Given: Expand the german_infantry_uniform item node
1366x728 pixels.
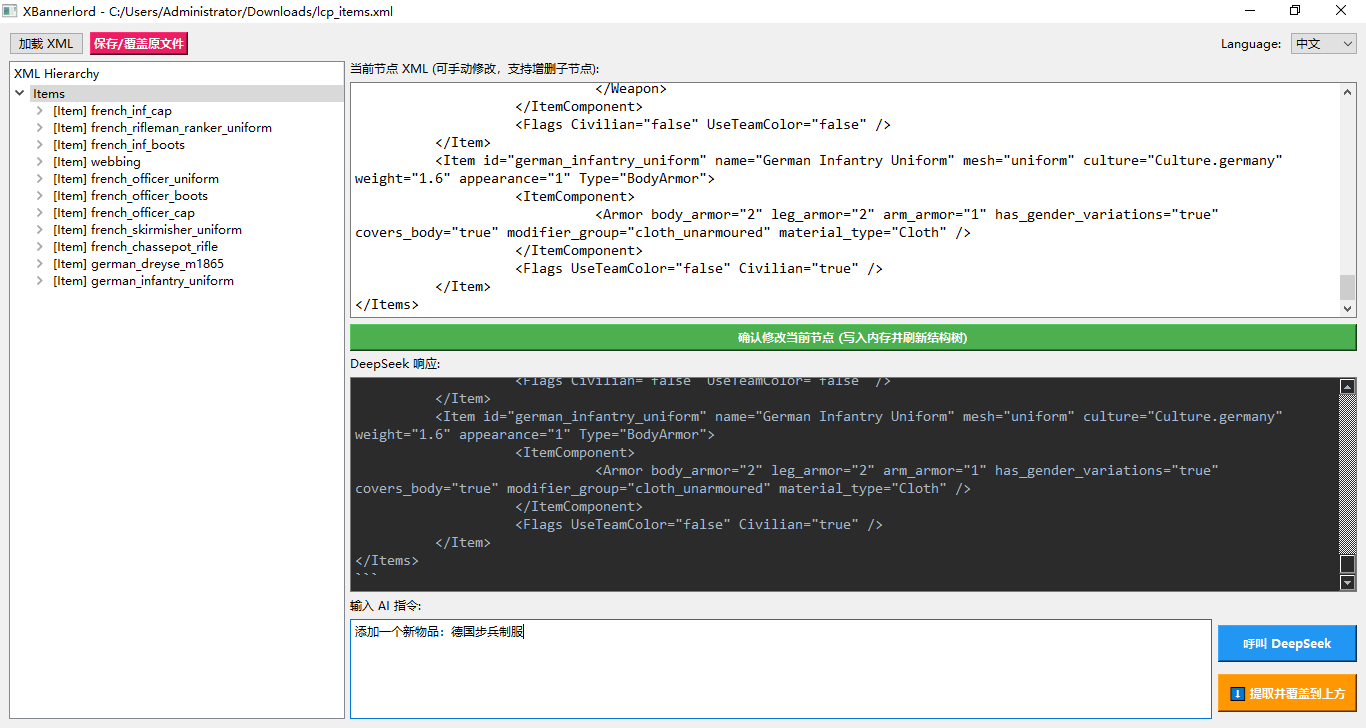Looking at the screenshot, I should tap(40, 281).
